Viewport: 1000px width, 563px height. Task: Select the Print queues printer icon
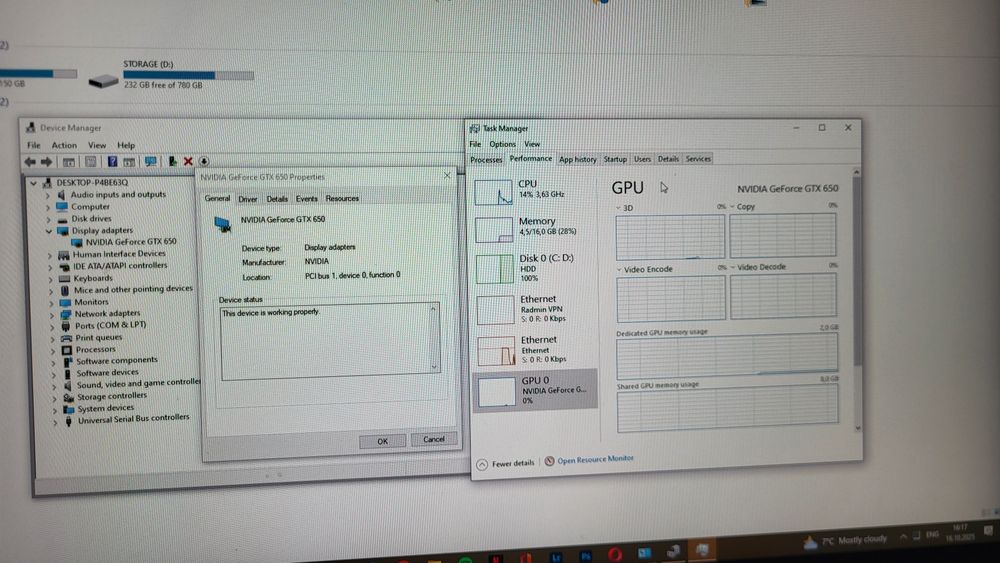click(66, 338)
